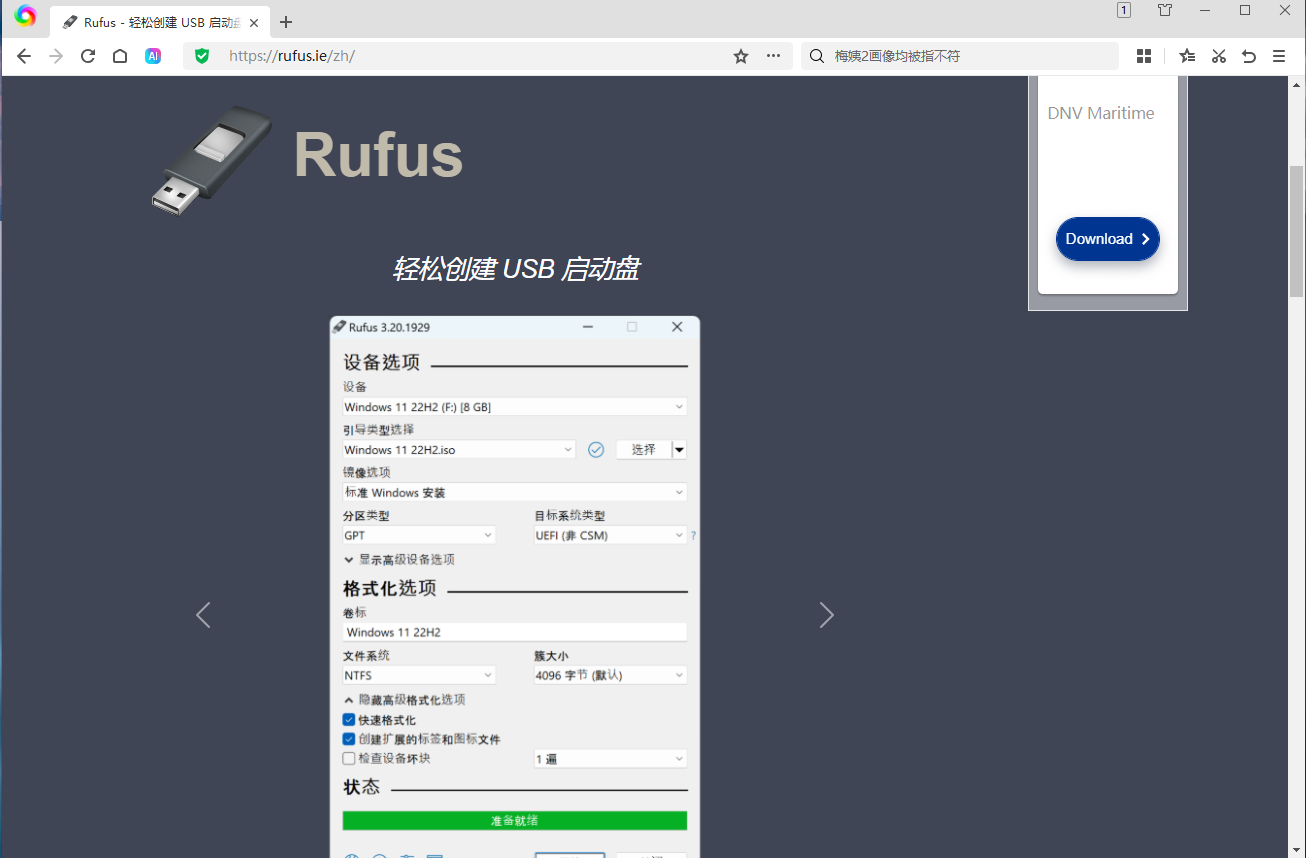Click the 卷标 Windows 11 22H2 field
Viewport: 1306px width, 858px height.
pos(515,632)
